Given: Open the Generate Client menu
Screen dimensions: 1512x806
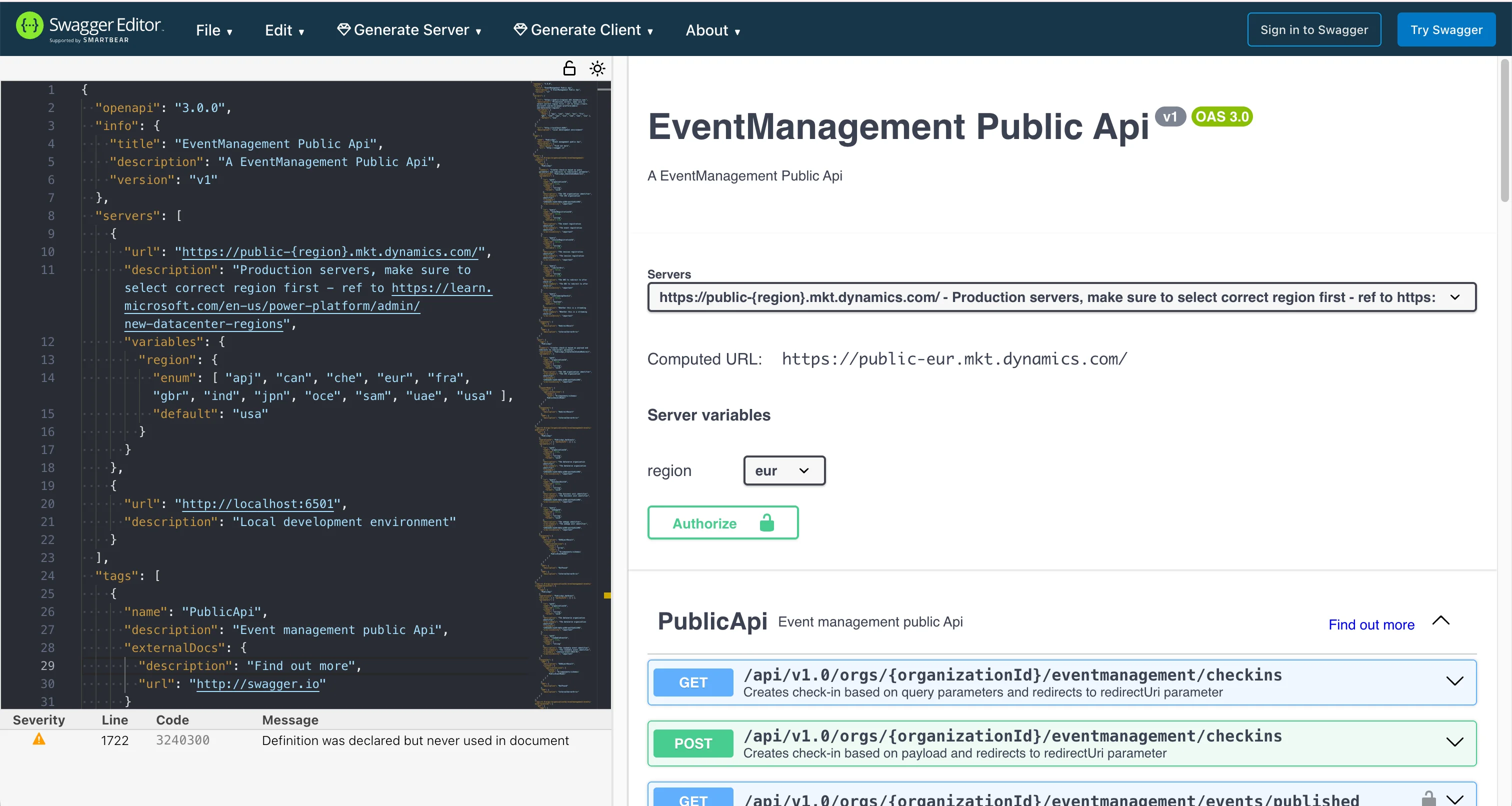Looking at the screenshot, I should click(x=583, y=30).
